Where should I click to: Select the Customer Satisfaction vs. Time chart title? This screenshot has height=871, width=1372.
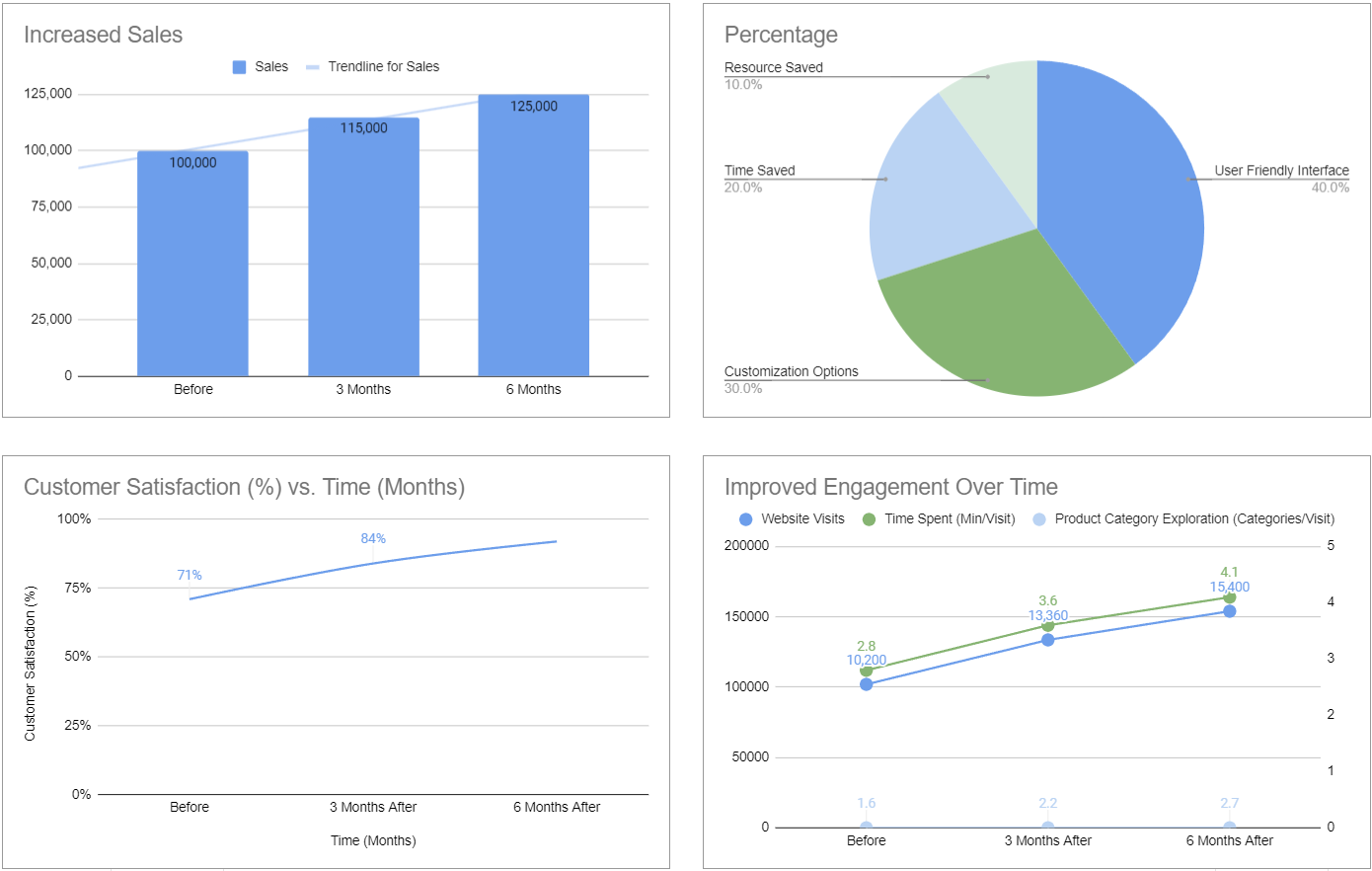(x=244, y=488)
